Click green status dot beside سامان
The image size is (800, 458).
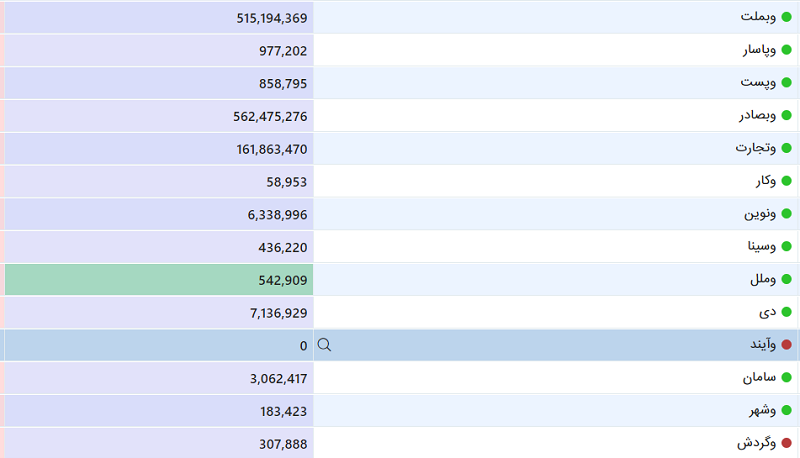(786, 377)
